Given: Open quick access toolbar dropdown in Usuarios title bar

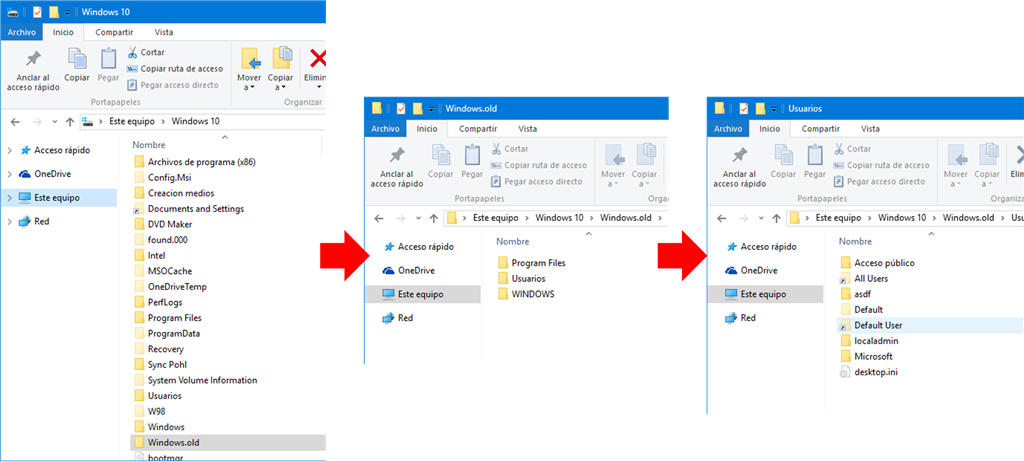Looking at the screenshot, I should coord(774,109).
